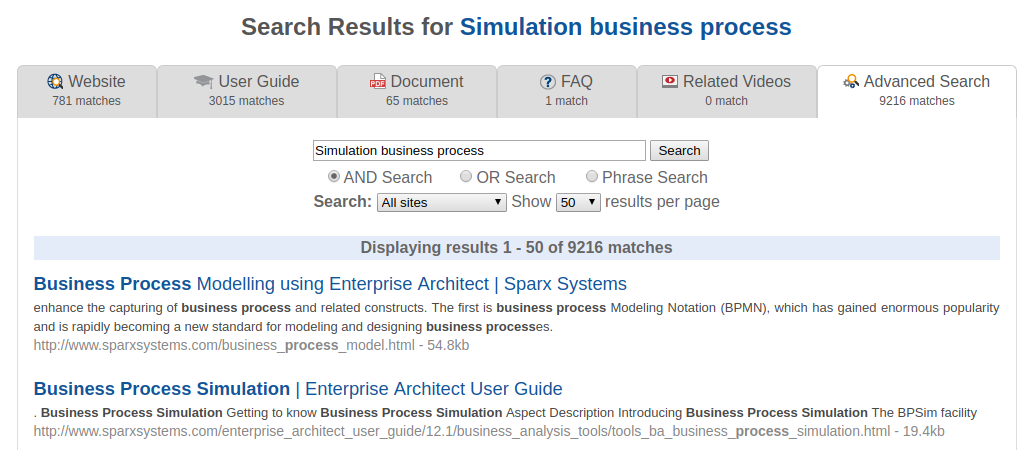Open Business Process Simulation User Guide link

pos(298,389)
